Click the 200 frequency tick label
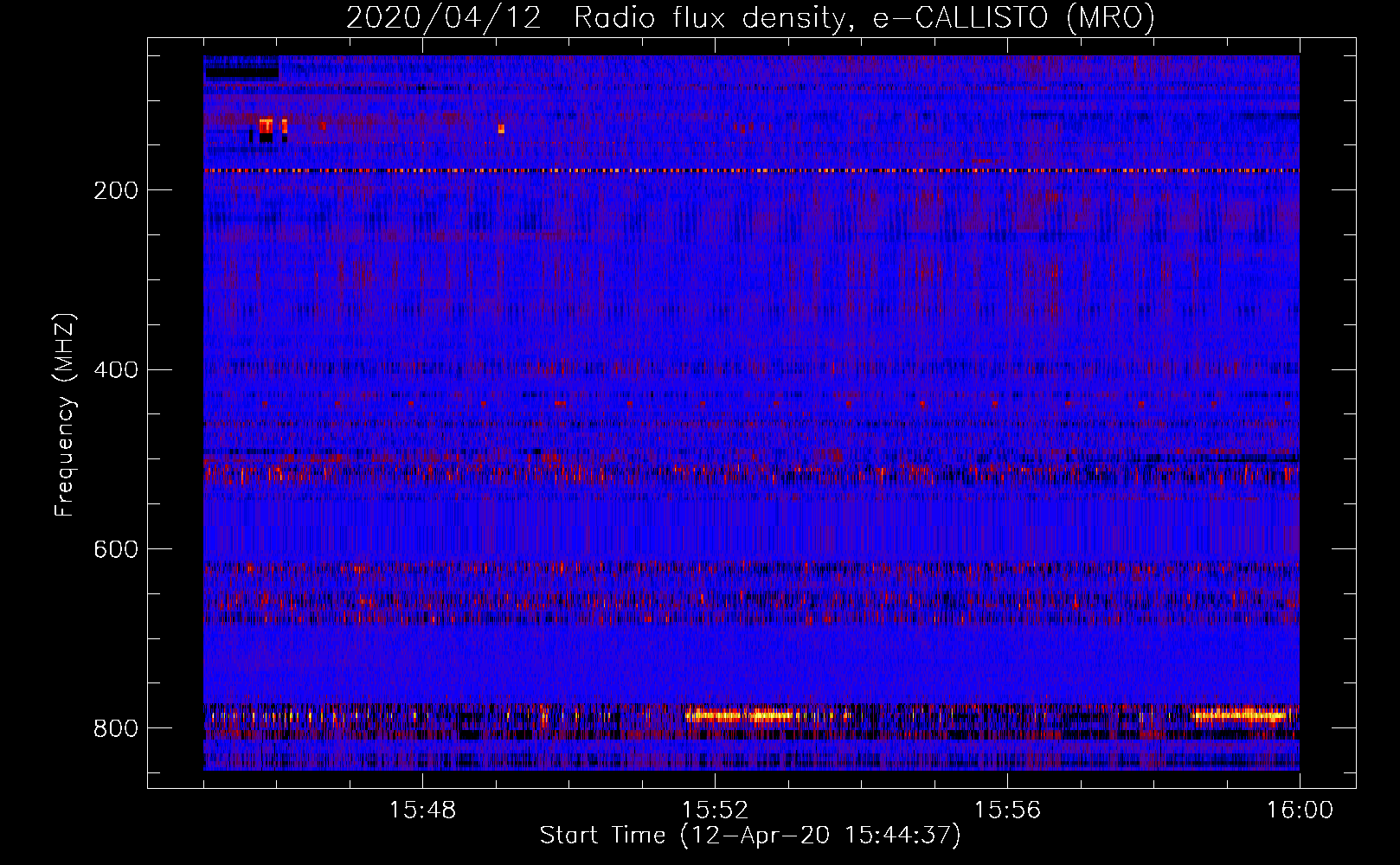The height and width of the screenshot is (865, 1400). click(x=116, y=190)
